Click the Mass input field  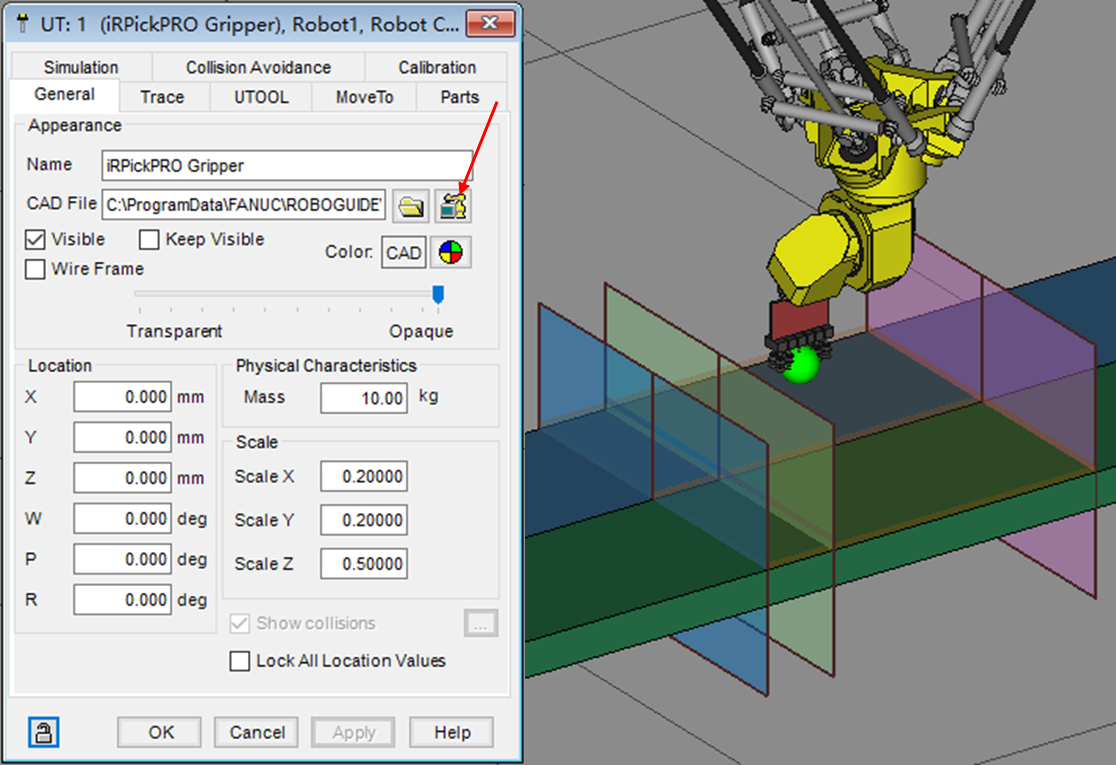pyautogui.click(x=364, y=398)
